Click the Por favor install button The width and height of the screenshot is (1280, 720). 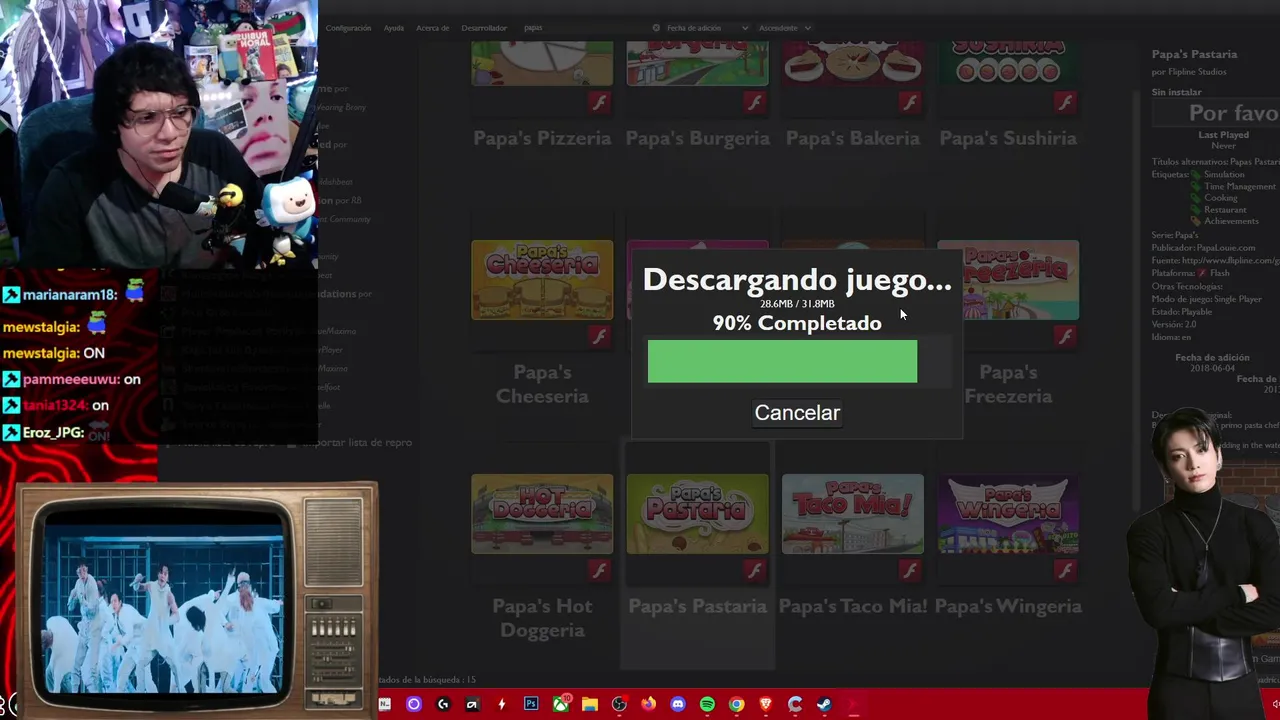[x=1216, y=113]
